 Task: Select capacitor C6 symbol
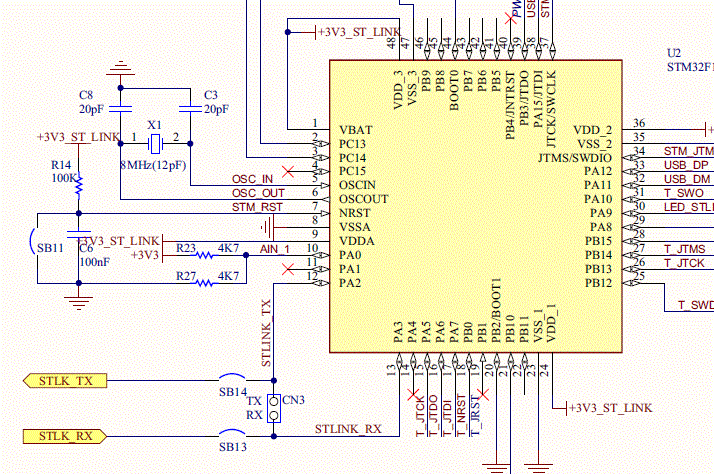pos(79,234)
